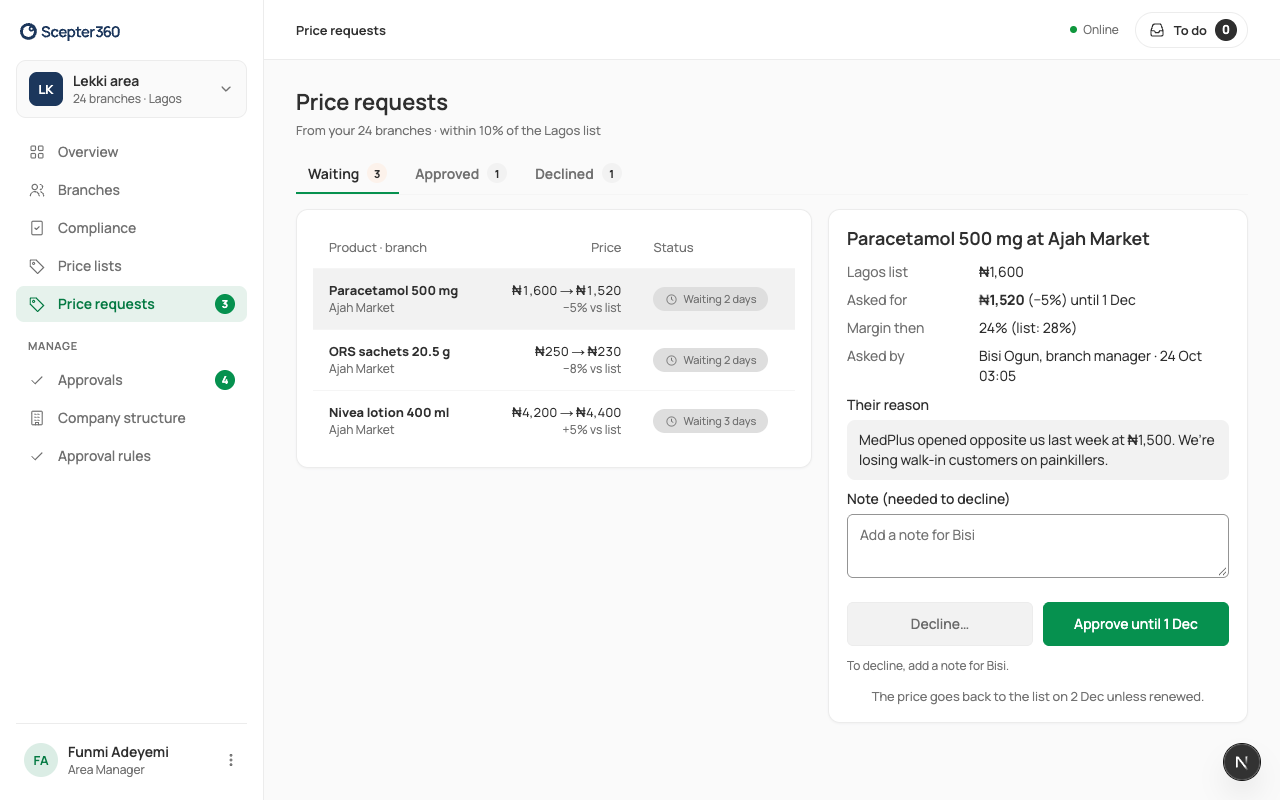The image size is (1280, 800).
Task: Open the user options three-dot menu
Action: pyautogui.click(x=231, y=760)
